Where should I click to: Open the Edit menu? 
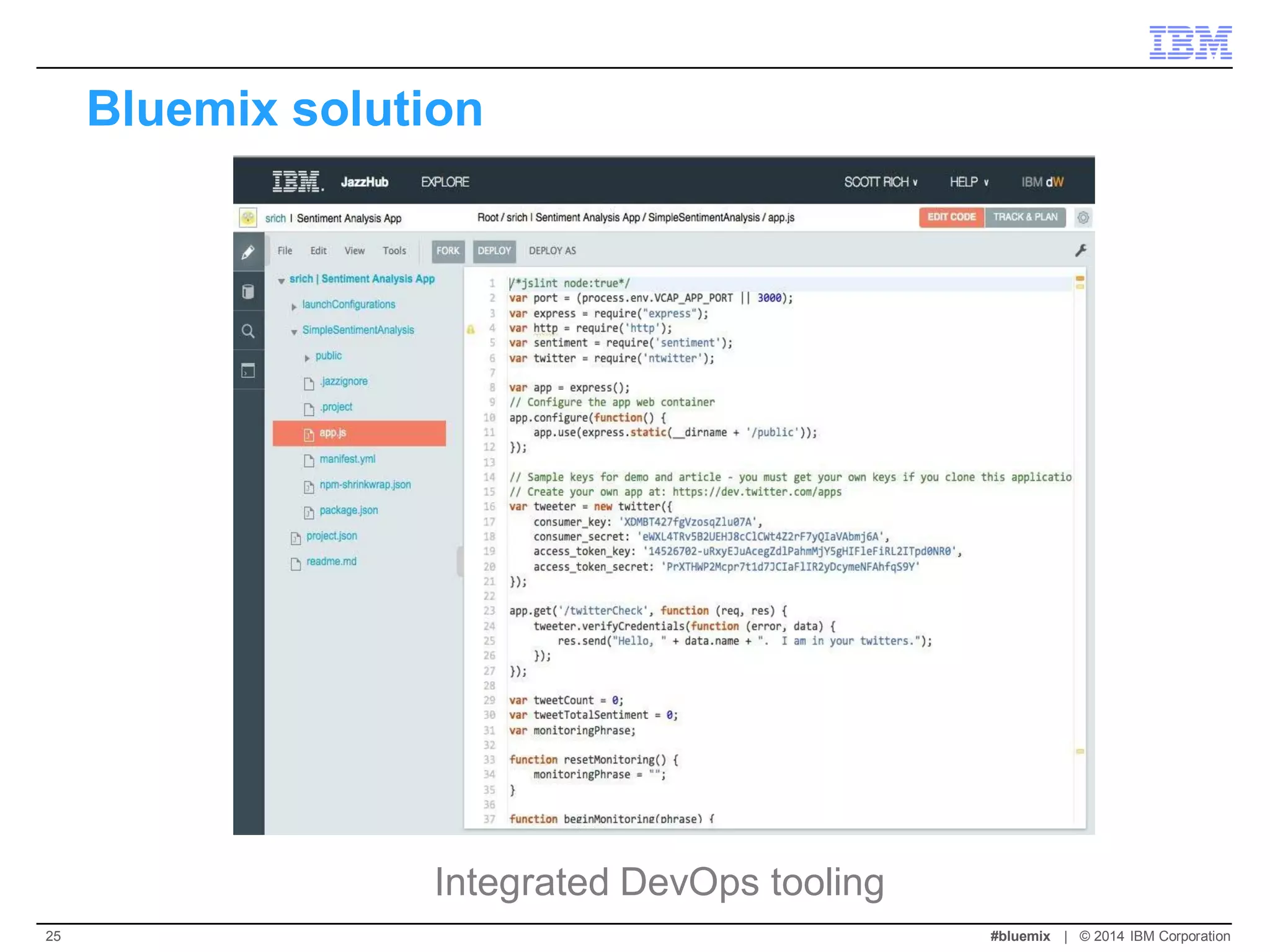(x=318, y=250)
